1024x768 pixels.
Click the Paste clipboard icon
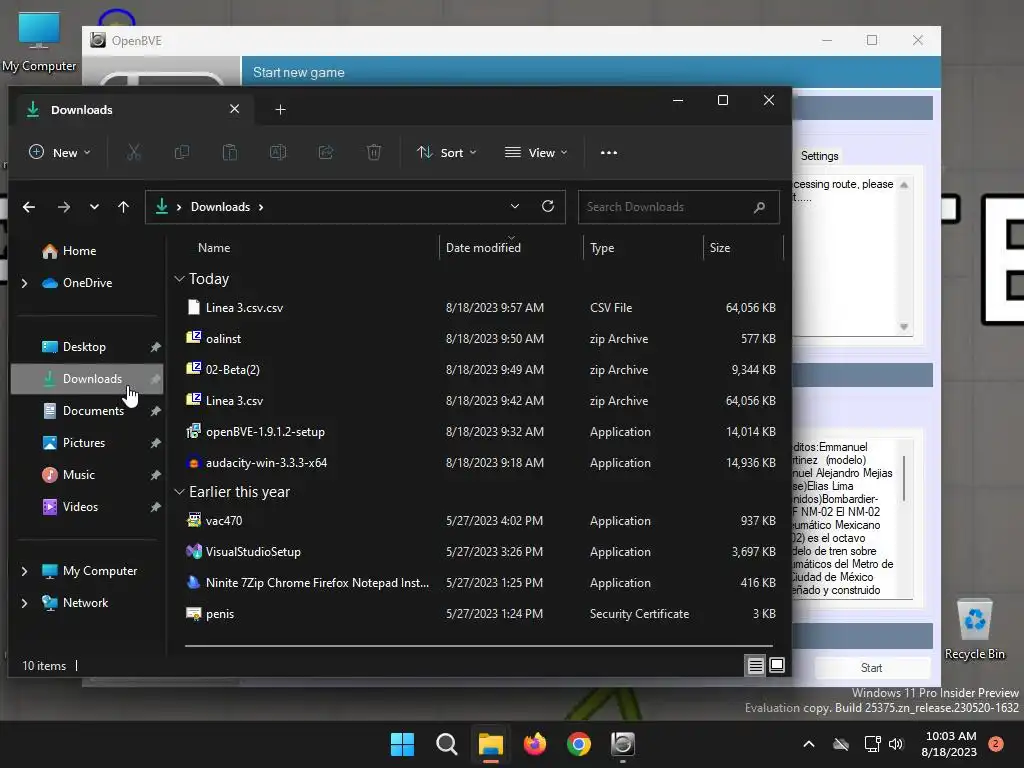pyautogui.click(x=230, y=153)
